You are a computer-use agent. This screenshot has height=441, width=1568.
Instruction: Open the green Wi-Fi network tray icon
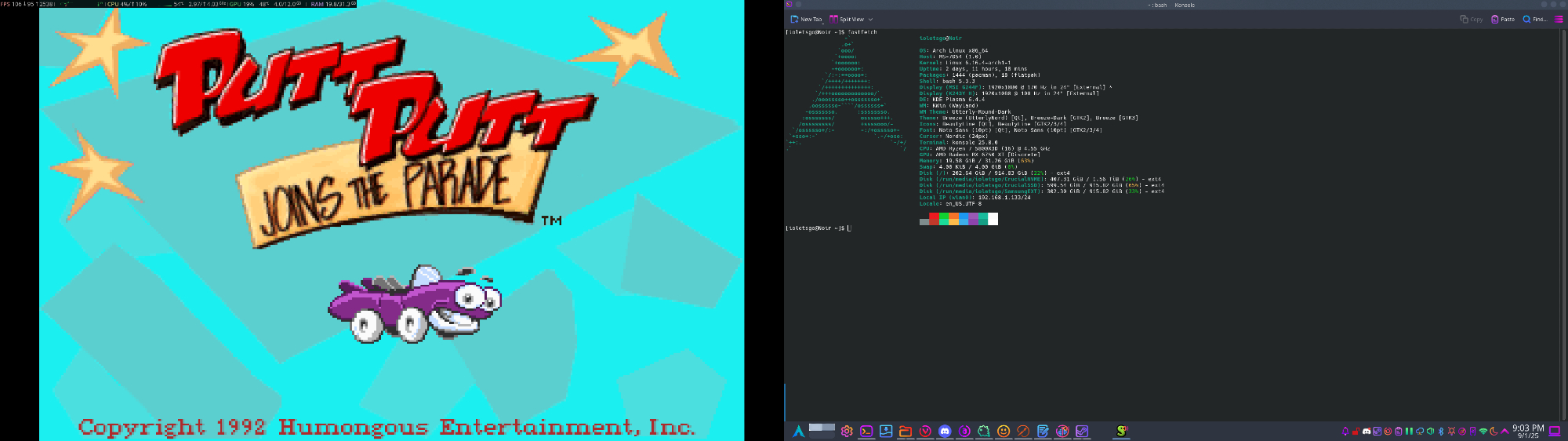(1483, 431)
